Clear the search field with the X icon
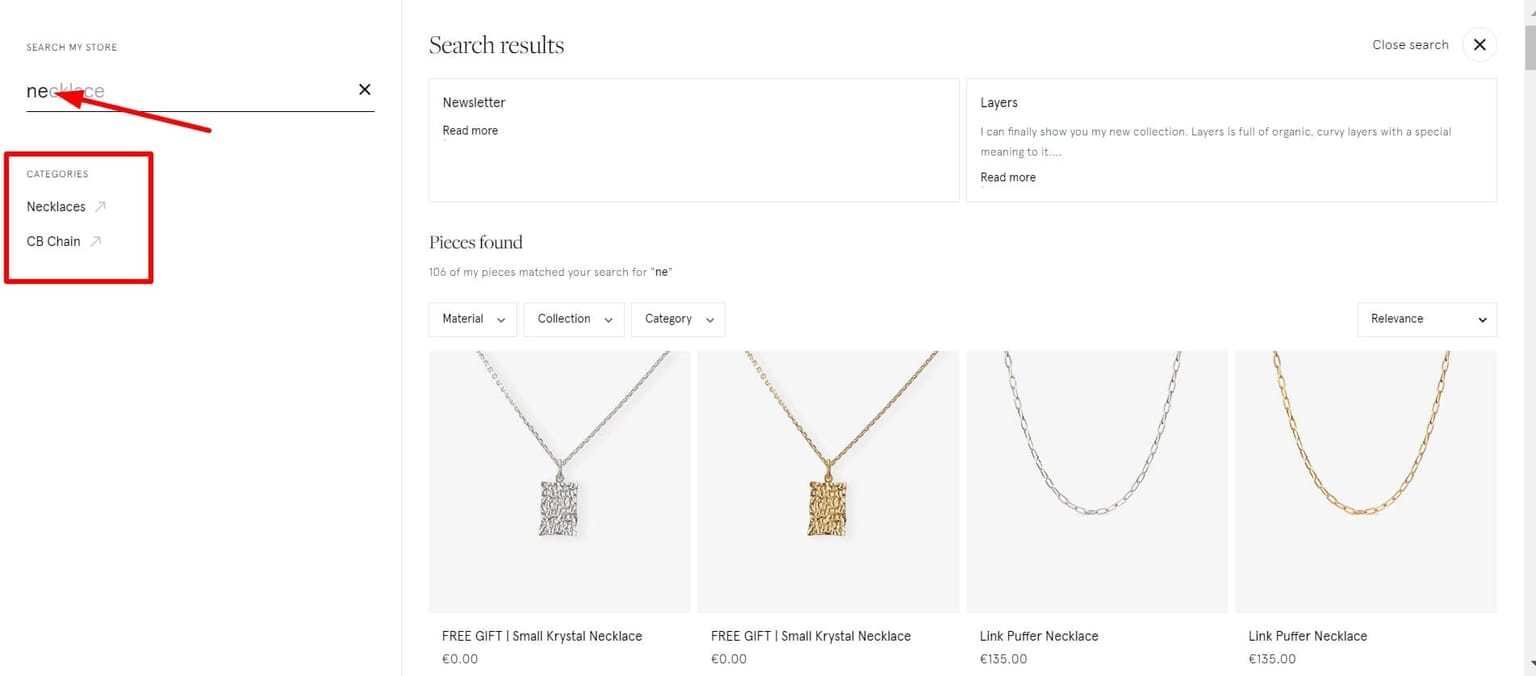Viewport: 1536px width, 676px height. (365, 90)
